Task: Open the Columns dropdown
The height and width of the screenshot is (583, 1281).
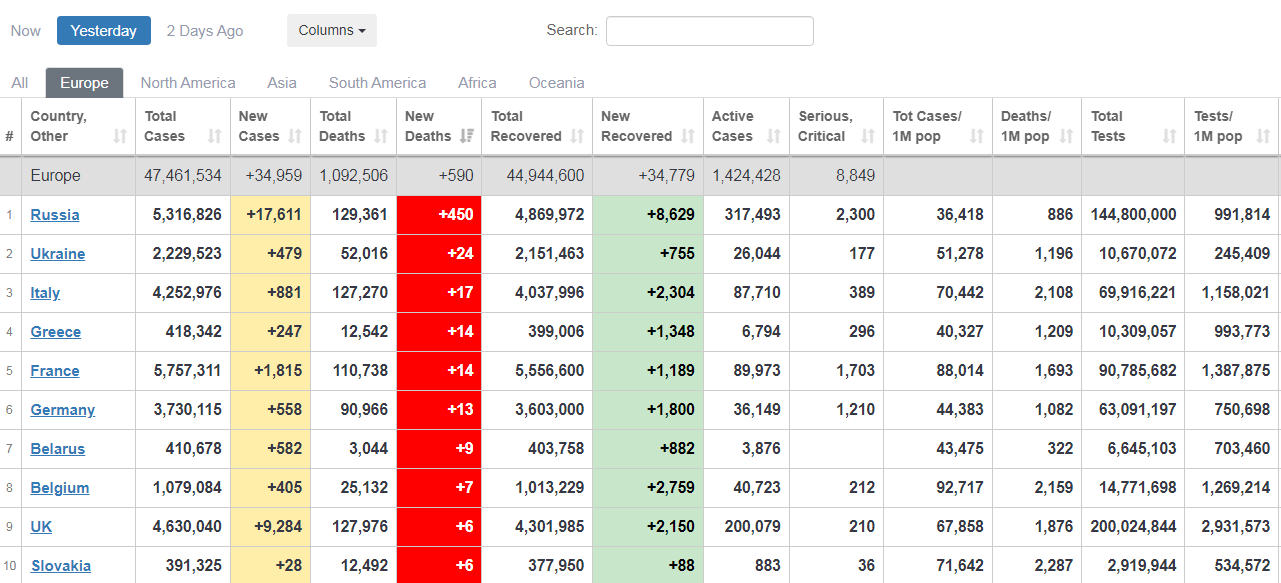Action: tap(331, 31)
